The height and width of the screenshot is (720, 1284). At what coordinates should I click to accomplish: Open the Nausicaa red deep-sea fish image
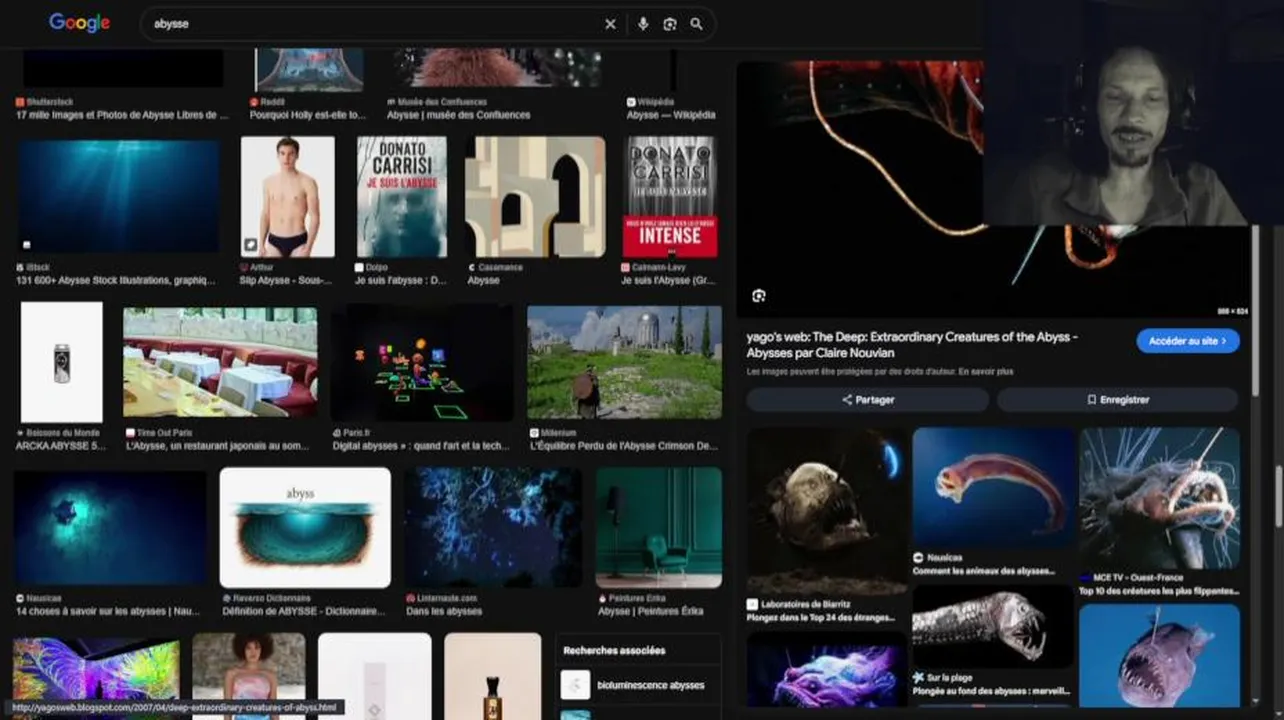[993, 487]
